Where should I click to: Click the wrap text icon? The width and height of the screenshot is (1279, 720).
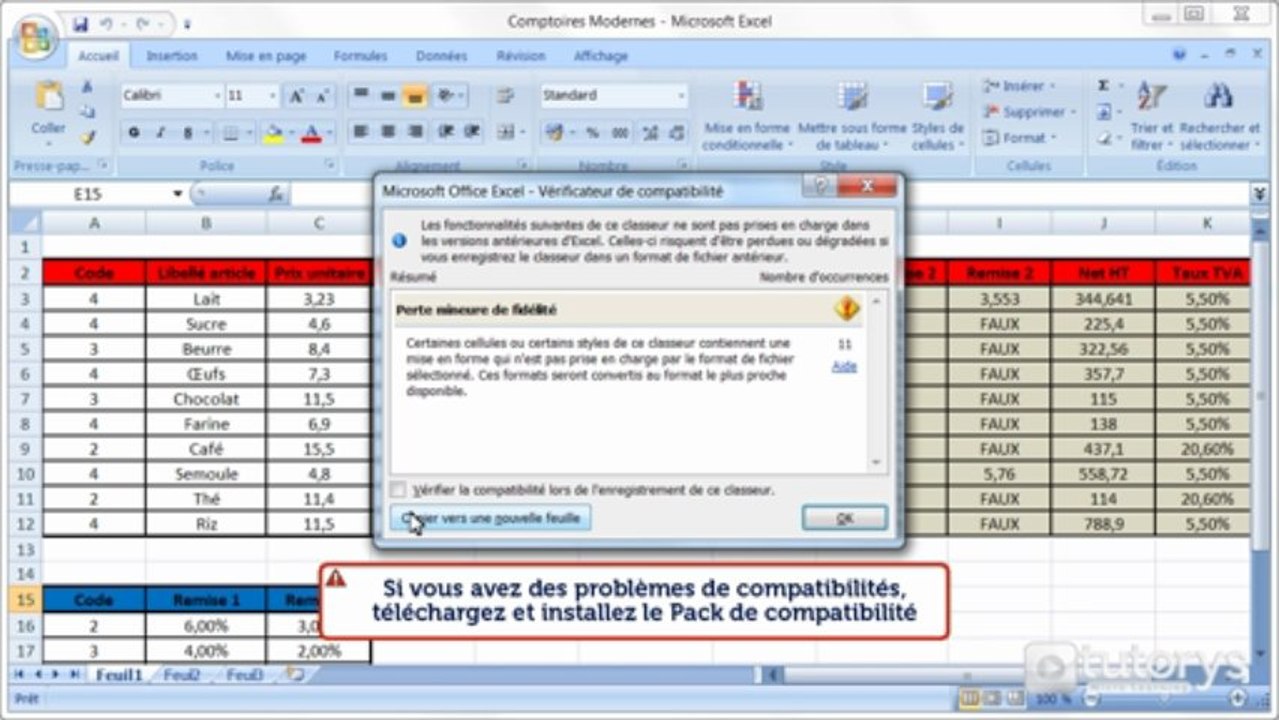click(x=506, y=96)
